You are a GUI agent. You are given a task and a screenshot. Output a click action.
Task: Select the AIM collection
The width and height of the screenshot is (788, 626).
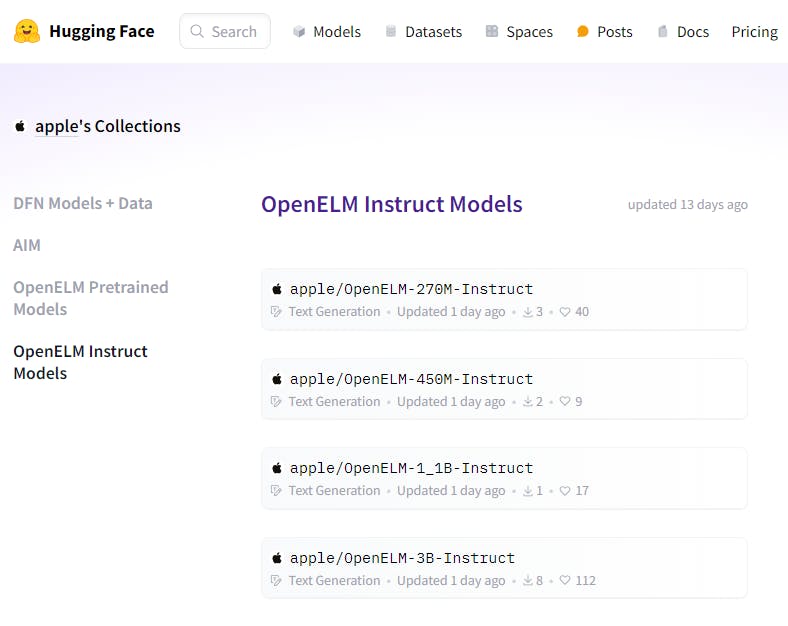pyautogui.click(x=27, y=245)
